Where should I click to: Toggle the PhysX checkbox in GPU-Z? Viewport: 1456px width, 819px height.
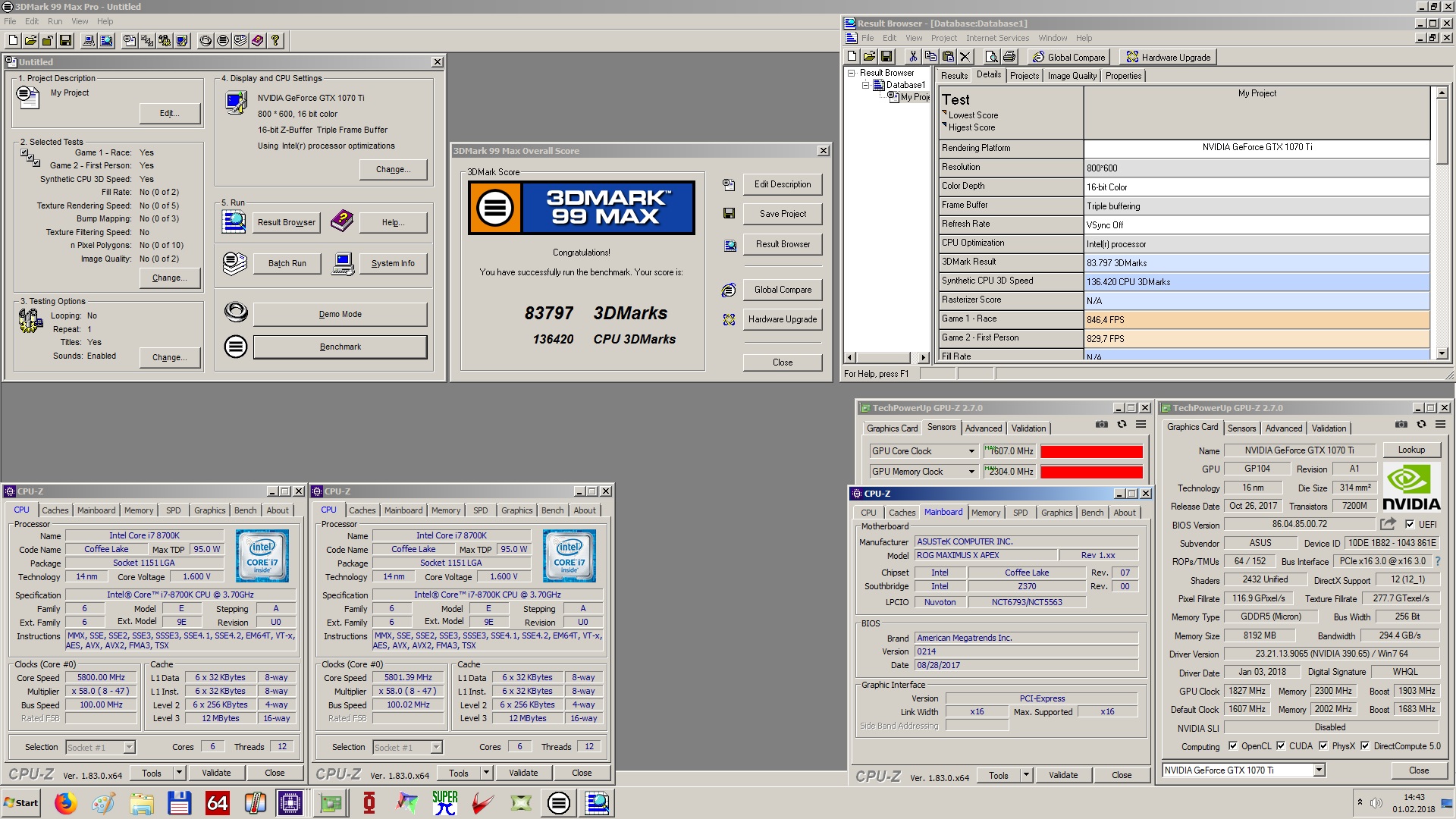coord(1323,746)
